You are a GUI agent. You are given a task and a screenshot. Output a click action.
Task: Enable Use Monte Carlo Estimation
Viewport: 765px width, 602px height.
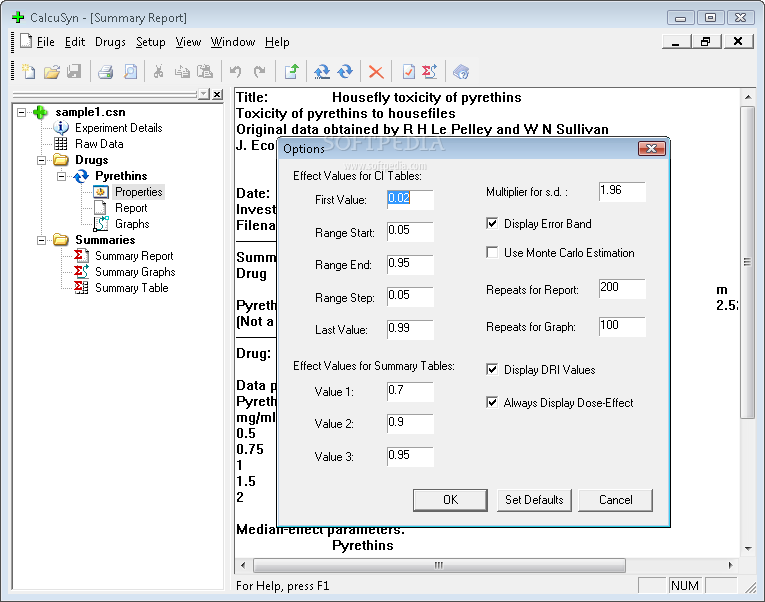492,252
